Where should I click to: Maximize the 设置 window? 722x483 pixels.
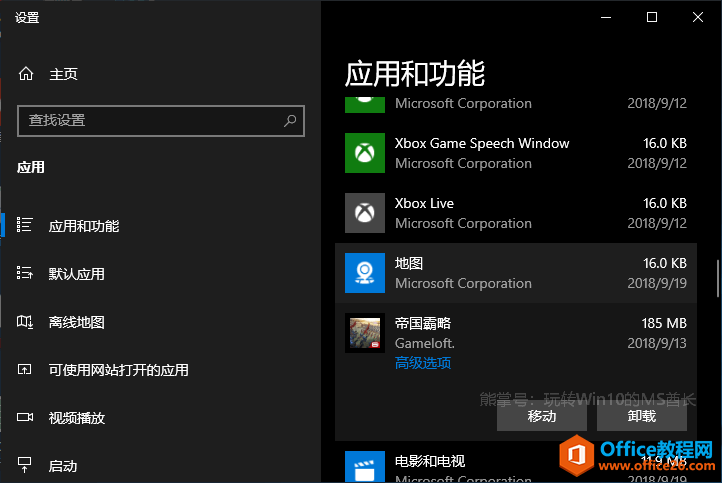click(652, 17)
